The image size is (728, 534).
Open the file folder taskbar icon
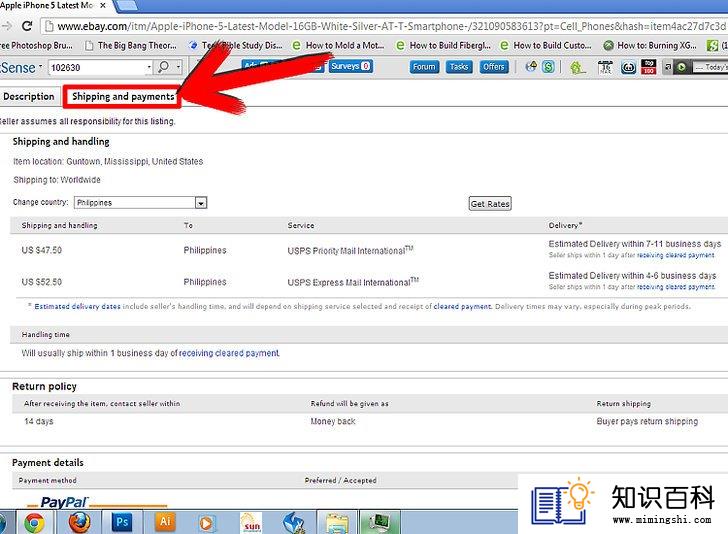(x=337, y=524)
